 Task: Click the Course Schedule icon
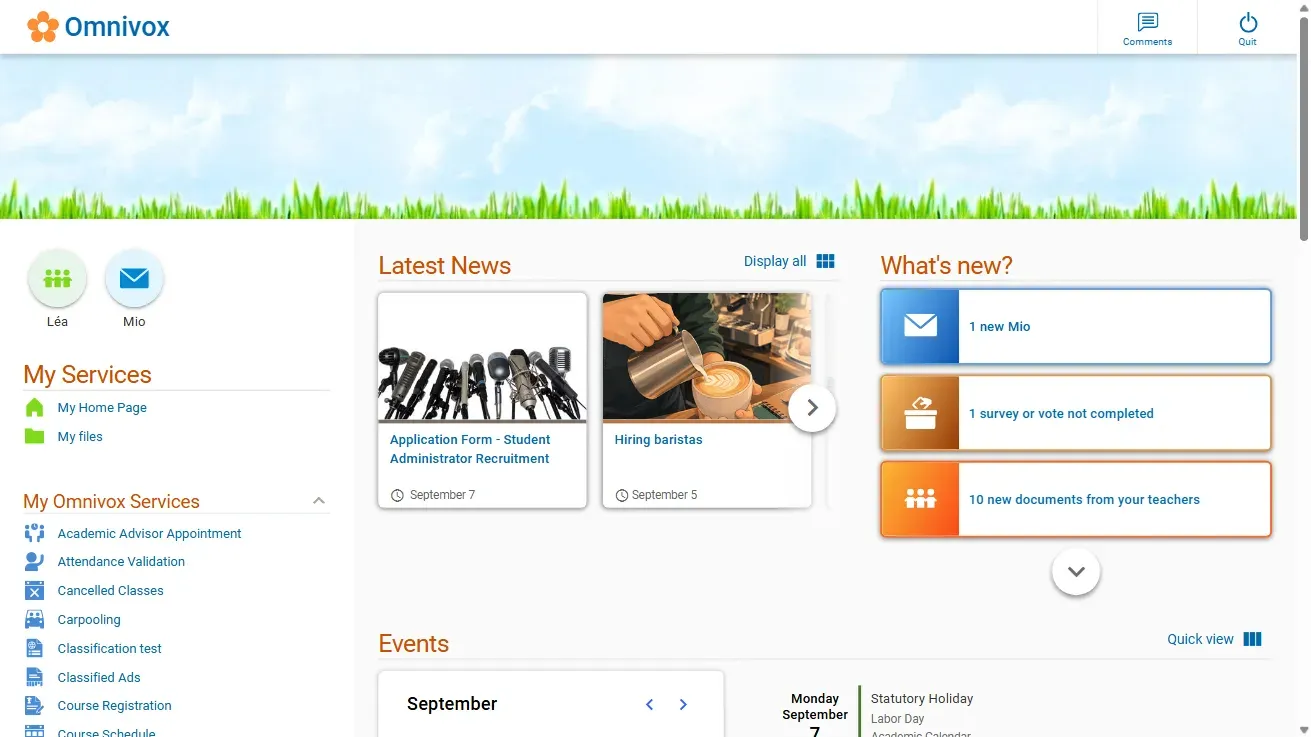35,732
